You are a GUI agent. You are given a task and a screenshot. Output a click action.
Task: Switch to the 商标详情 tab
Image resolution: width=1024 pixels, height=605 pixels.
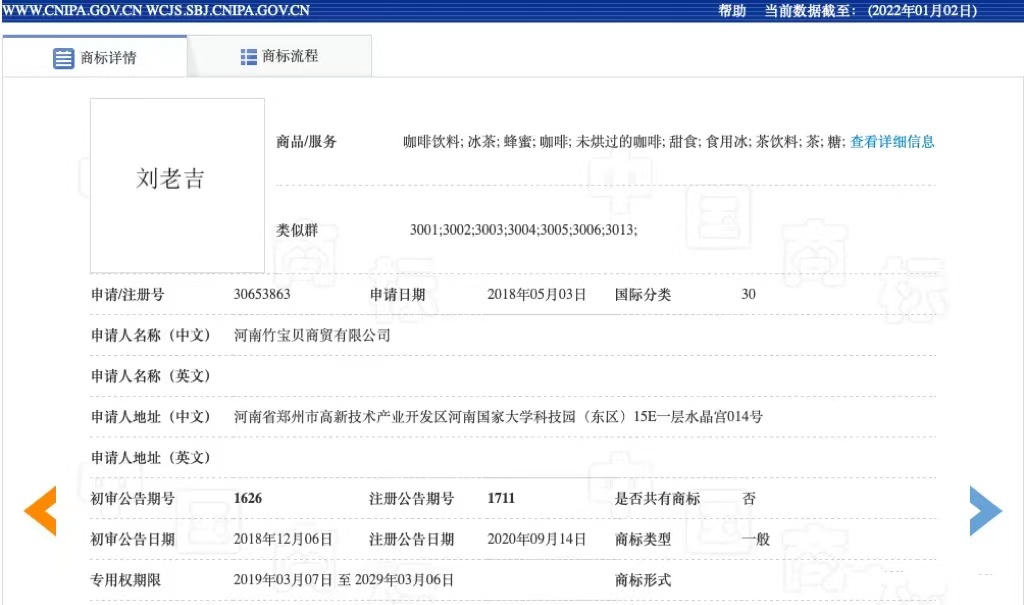click(95, 57)
